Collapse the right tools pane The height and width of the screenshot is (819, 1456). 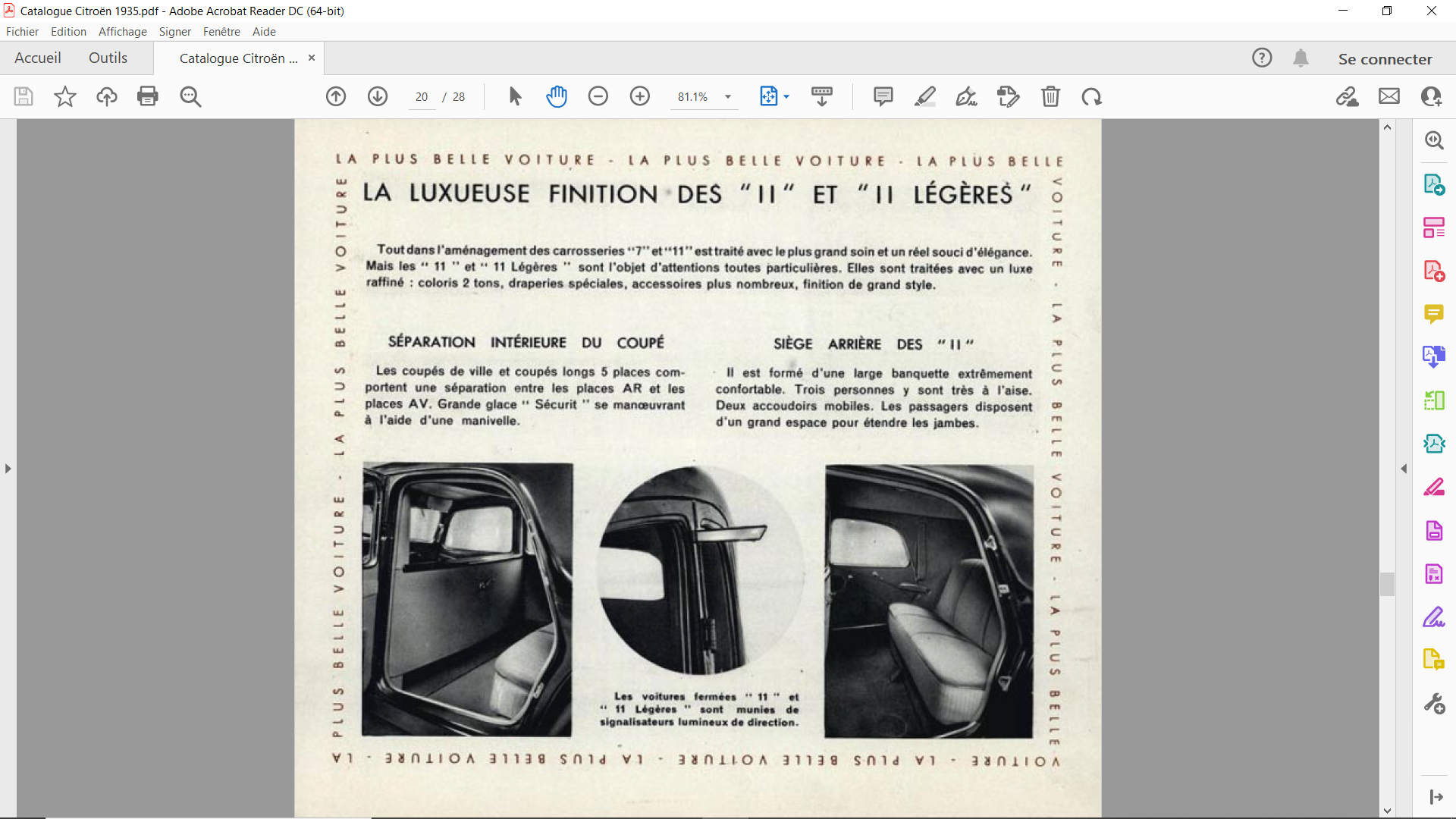1404,469
